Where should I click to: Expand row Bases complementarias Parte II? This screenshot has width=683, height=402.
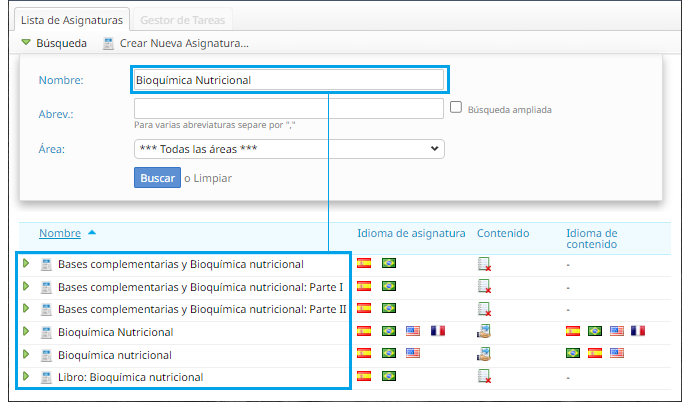[26, 308]
